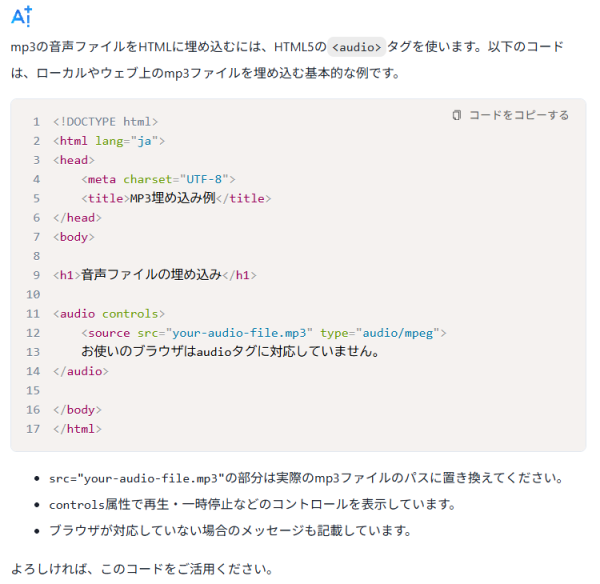Click line number 1 in code gutter
This screenshot has height=584, width=600.
pyautogui.click(x=36, y=122)
